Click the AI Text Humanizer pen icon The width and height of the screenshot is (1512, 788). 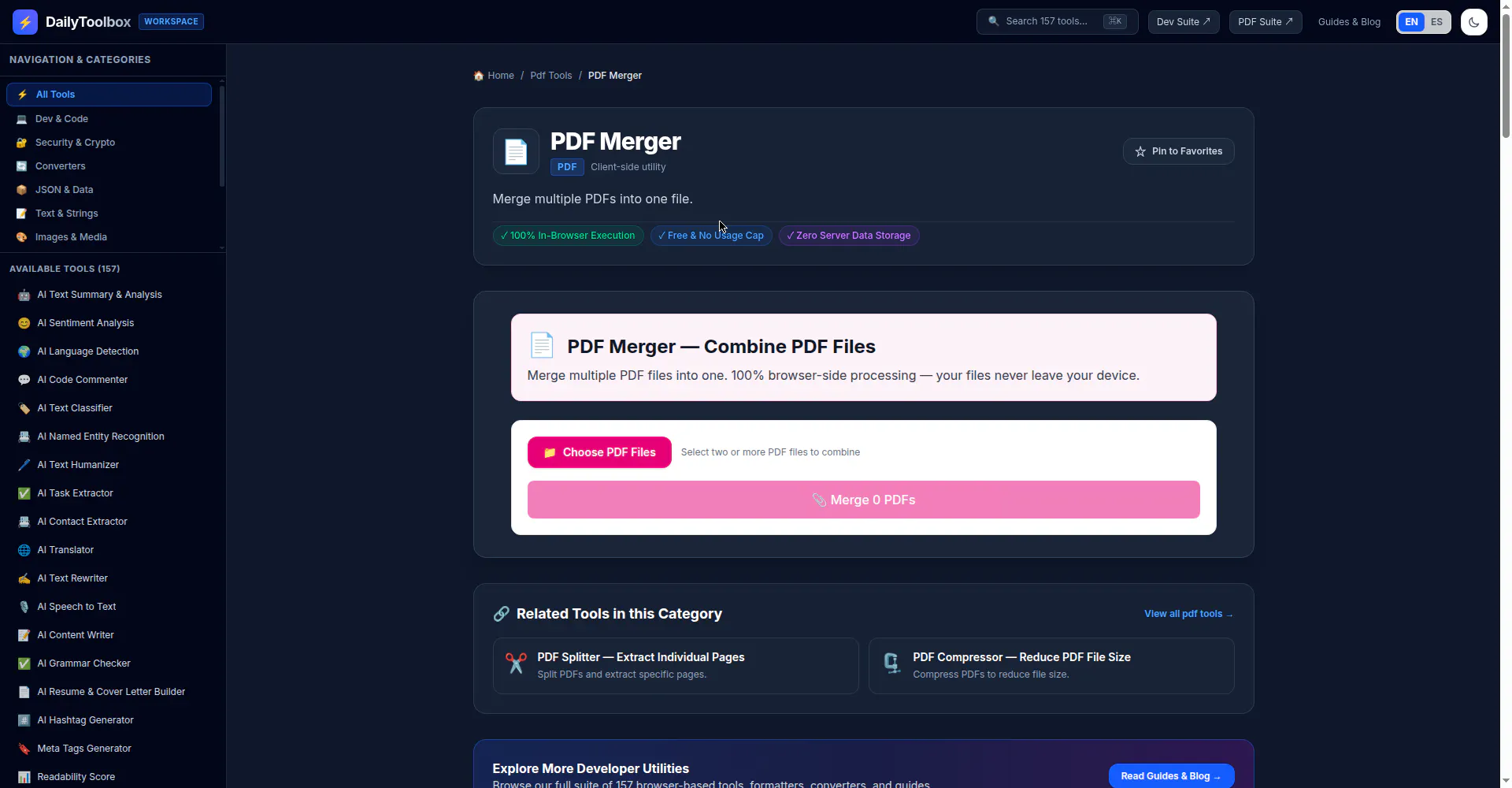[24, 465]
